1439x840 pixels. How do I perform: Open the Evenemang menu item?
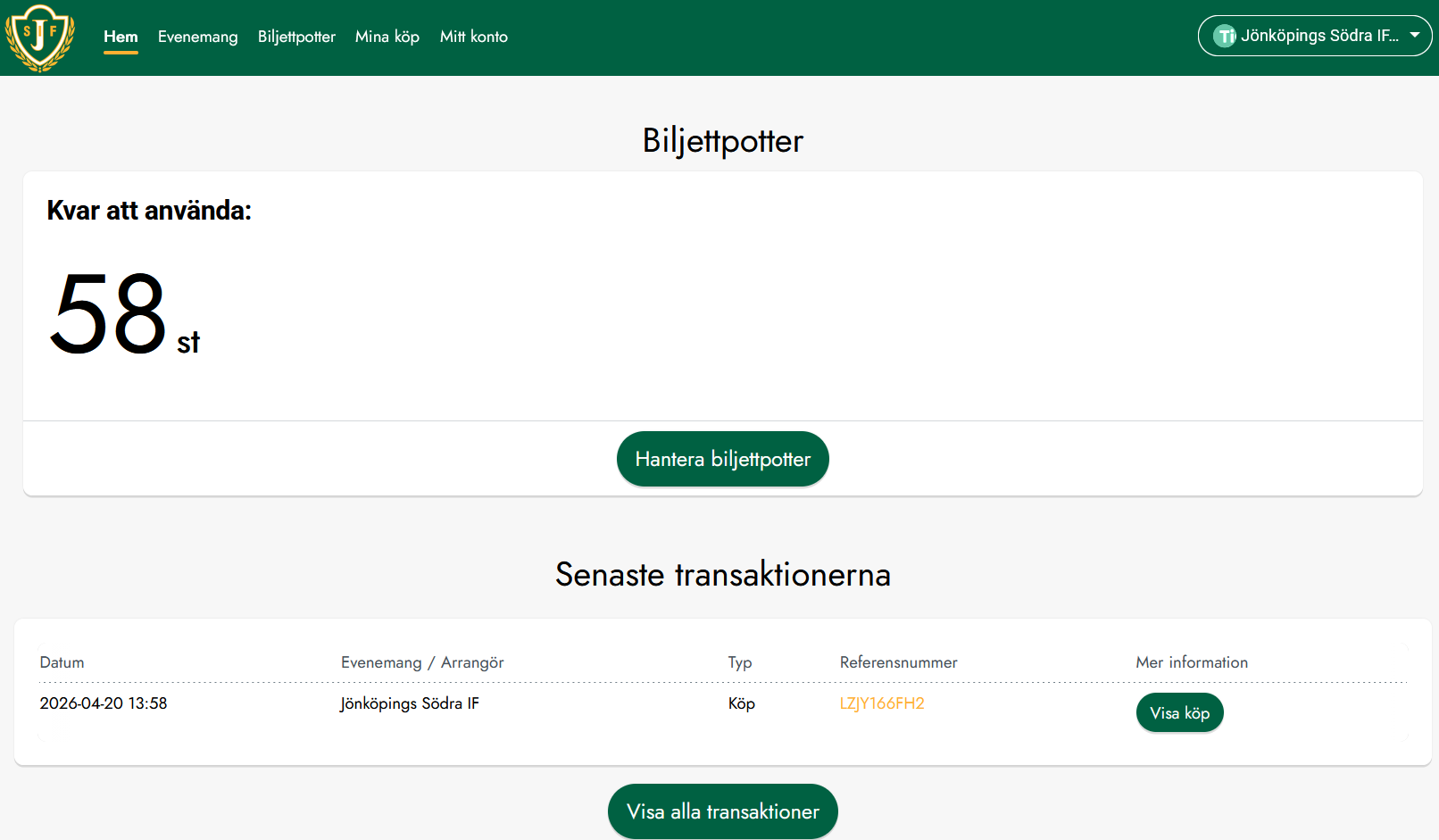(x=197, y=37)
